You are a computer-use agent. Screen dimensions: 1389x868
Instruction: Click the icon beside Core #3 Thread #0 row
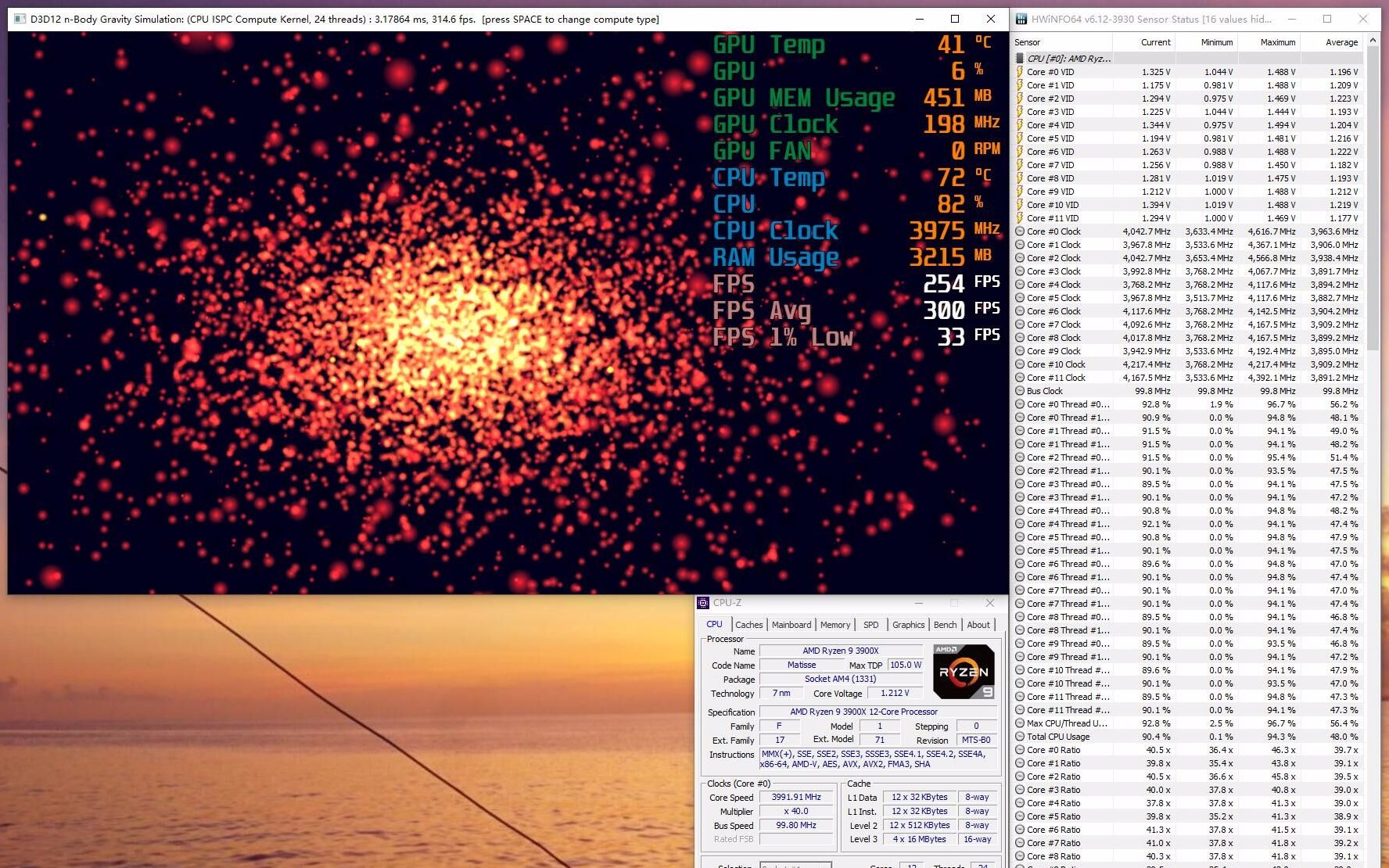click(x=1020, y=484)
